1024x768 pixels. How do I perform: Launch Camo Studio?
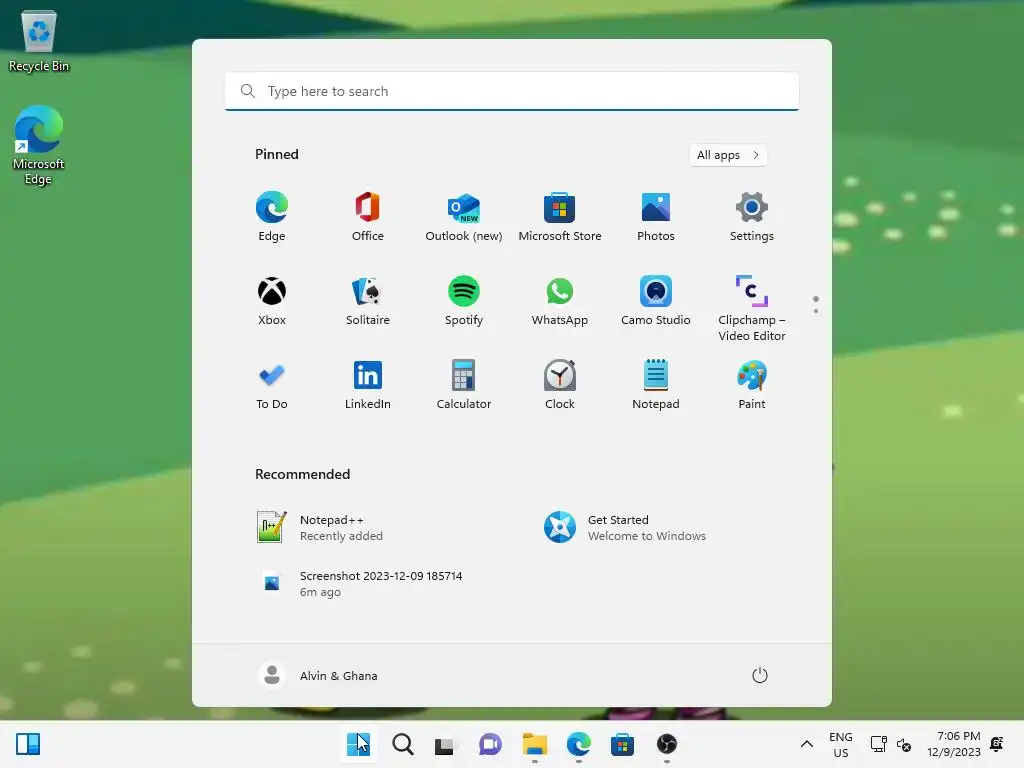656,301
